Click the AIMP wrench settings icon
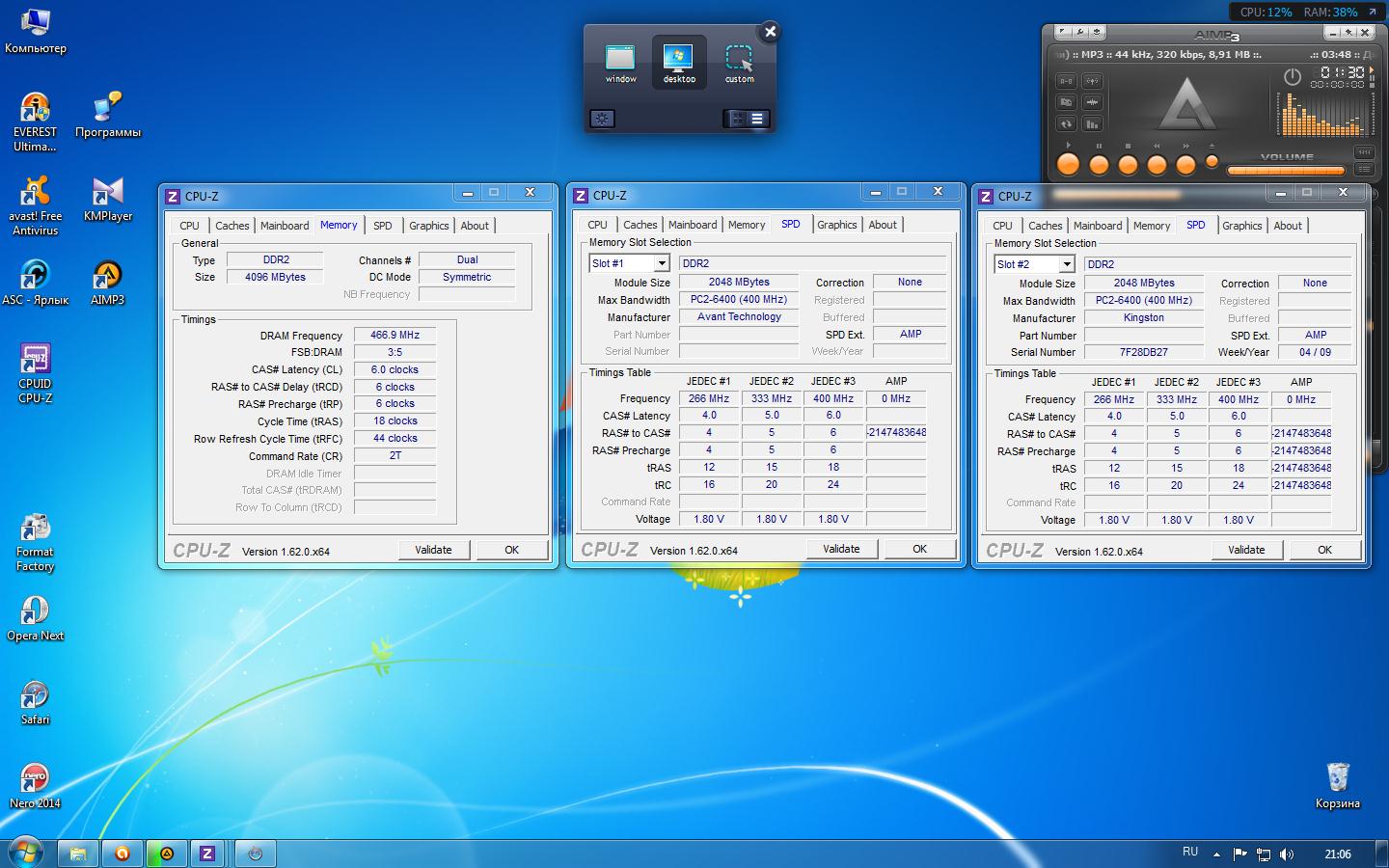 coord(1080,34)
